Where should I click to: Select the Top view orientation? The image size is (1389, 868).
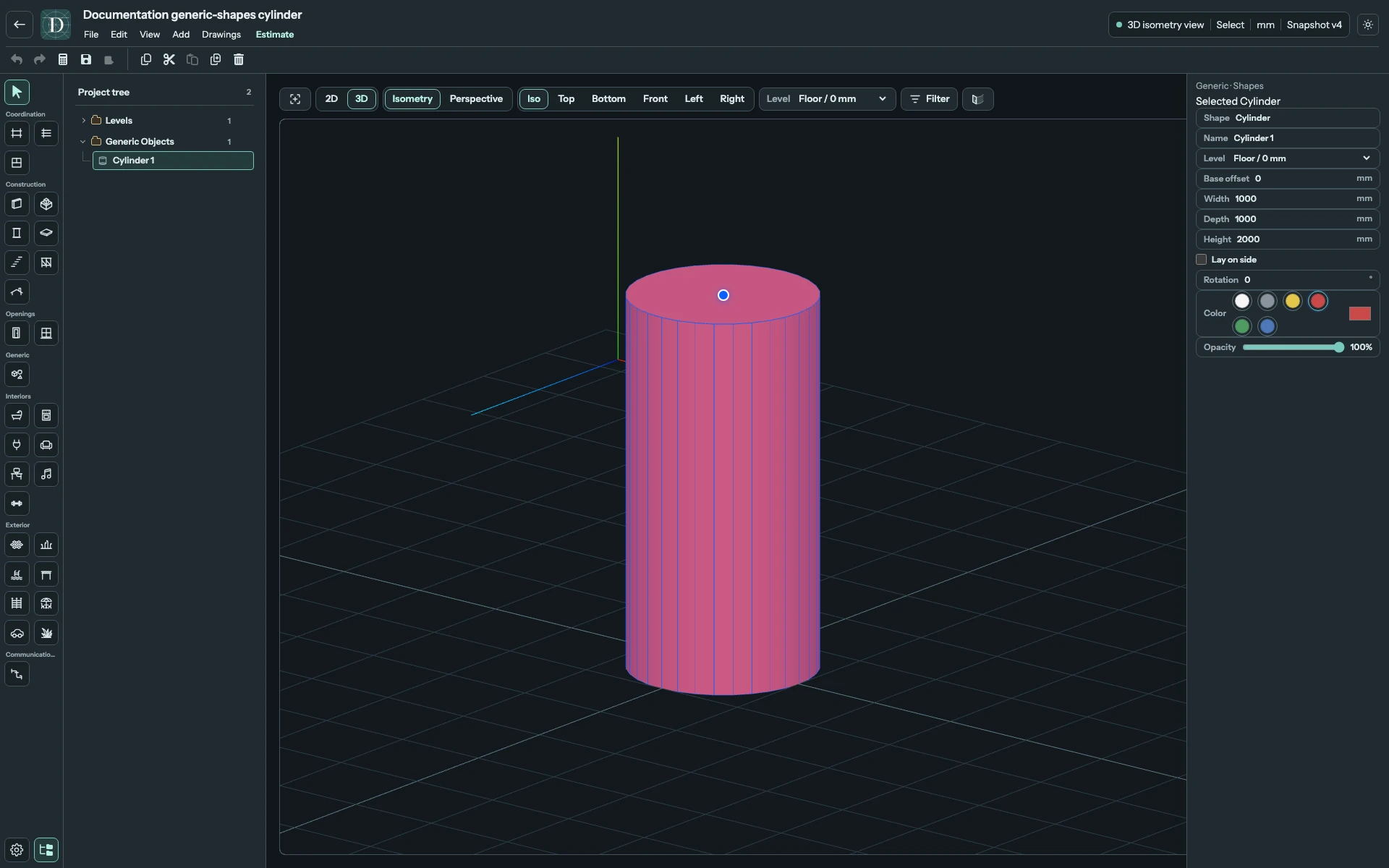coord(566,99)
